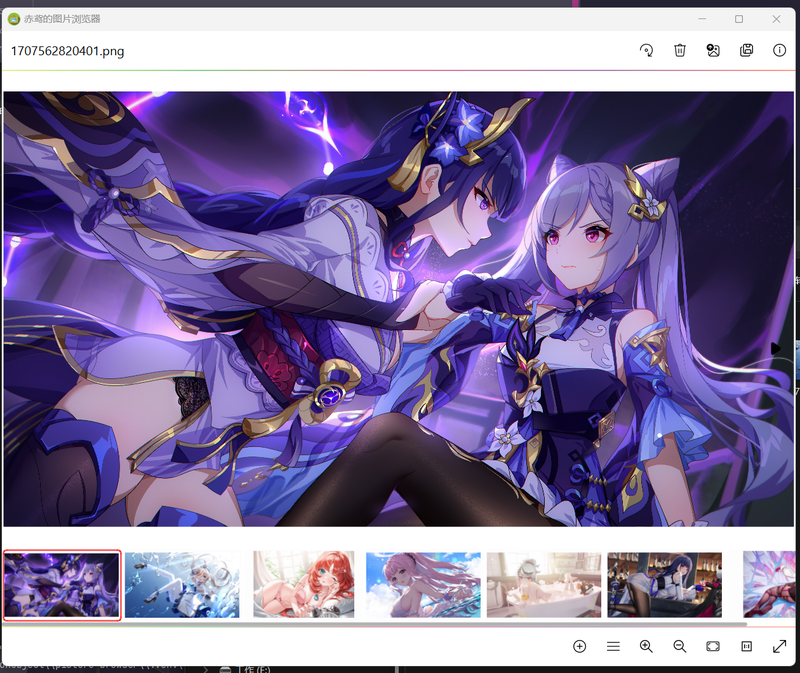This screenshot has height=673, width=800.
Task: Delete the image using the trash icon
Action: [680, 50]
